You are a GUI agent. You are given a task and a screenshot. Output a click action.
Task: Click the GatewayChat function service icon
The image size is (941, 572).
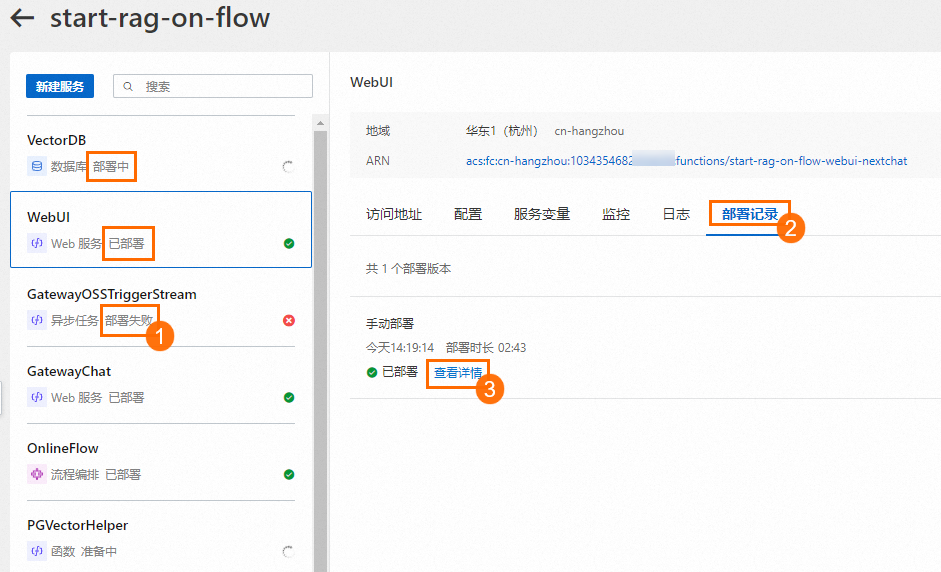tap(37, 397)
